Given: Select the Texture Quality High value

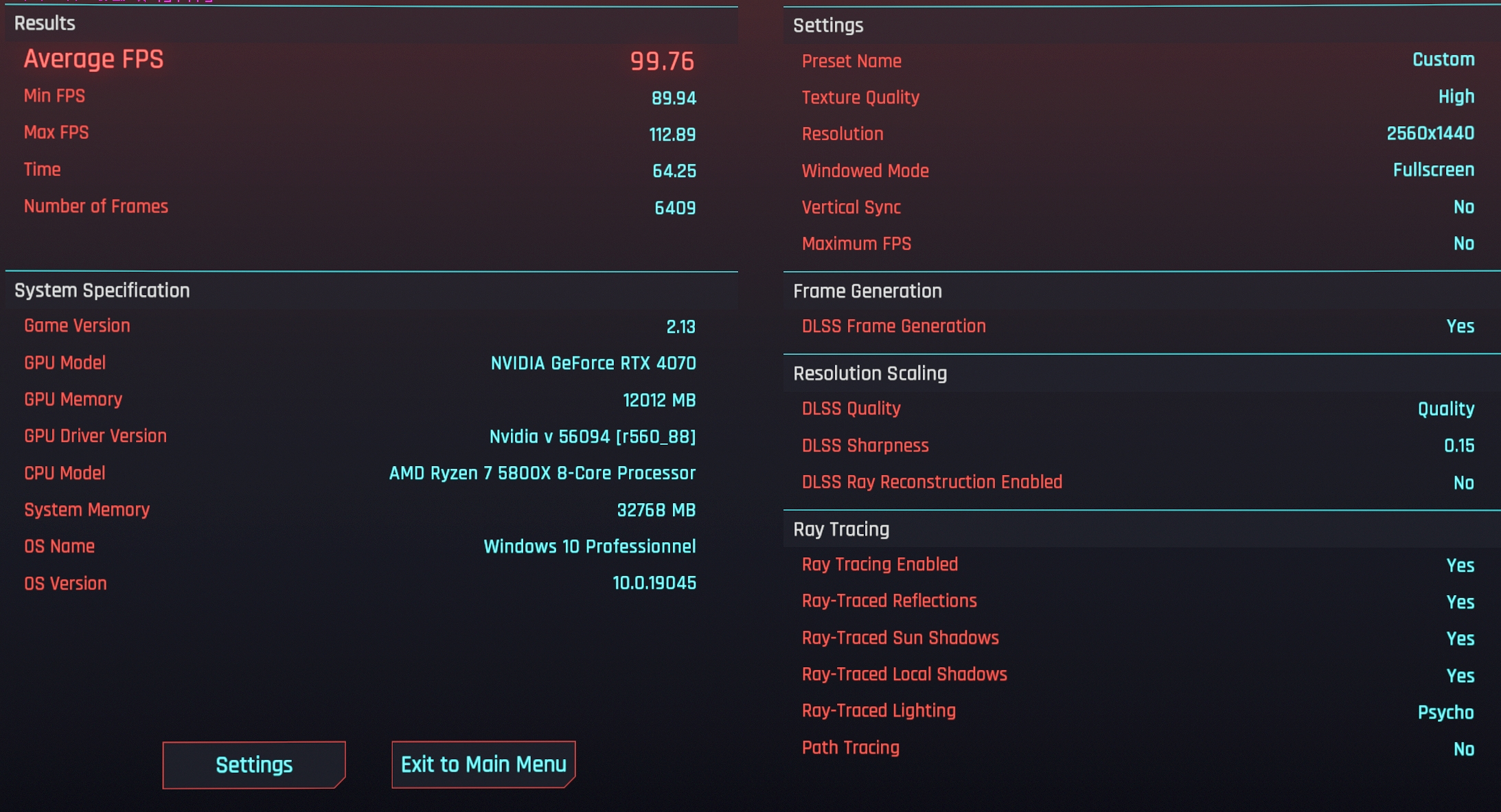Looking at the screenshot, I should (x=1456, y=97).
